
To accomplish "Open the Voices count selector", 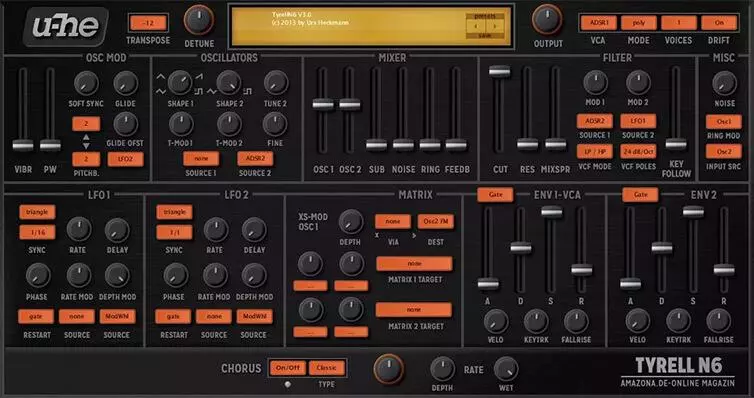I will click(679, 23).
